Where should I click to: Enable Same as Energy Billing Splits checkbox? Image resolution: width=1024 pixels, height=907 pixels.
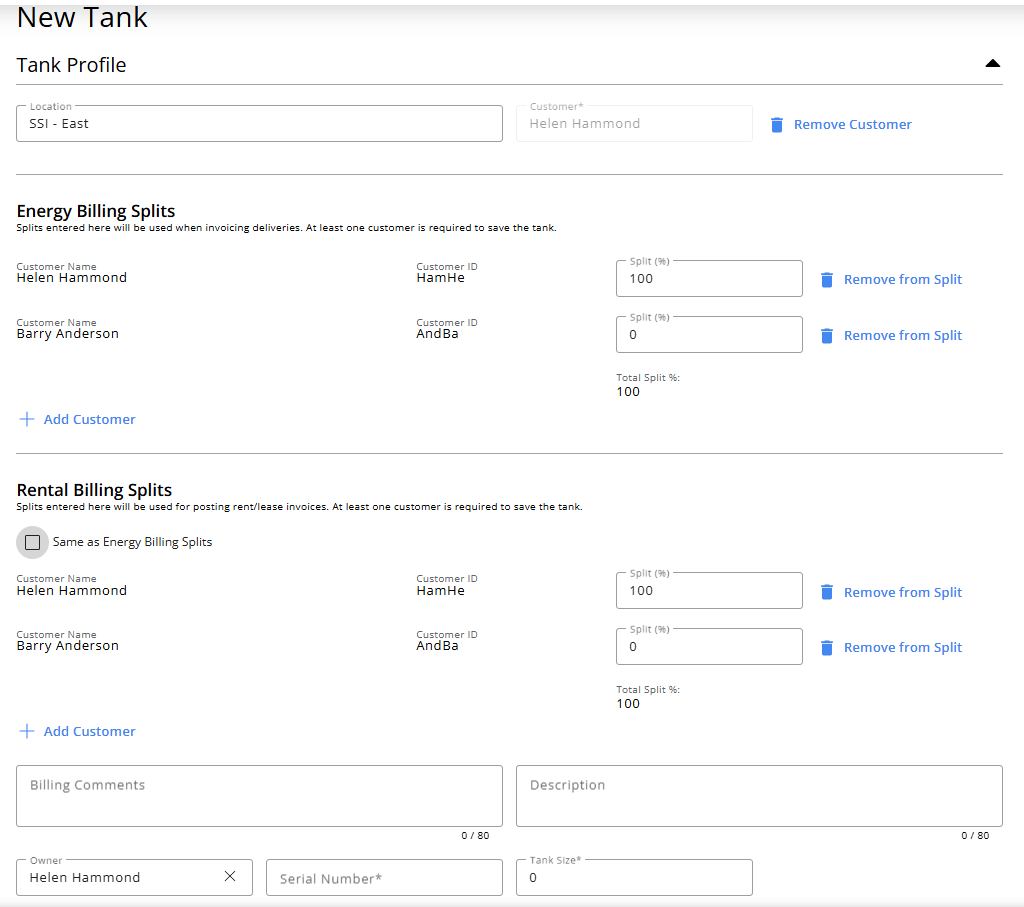(33, 542)
